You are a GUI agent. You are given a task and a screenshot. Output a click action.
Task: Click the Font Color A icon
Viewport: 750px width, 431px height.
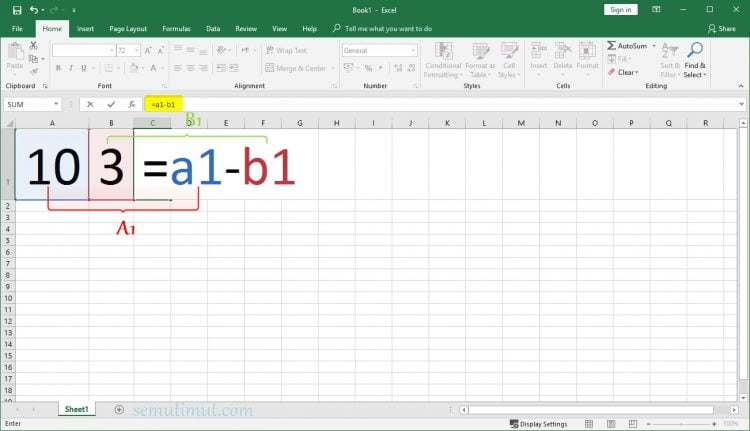154,68
